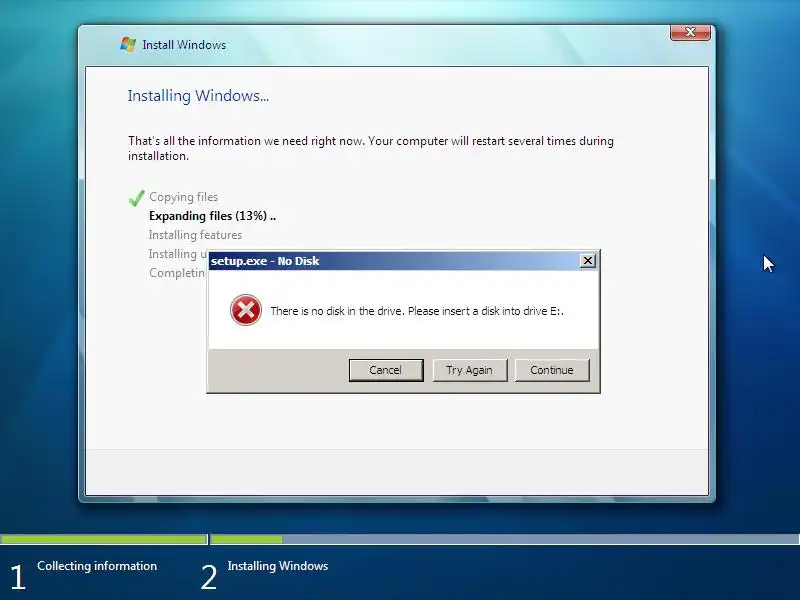Viewport: 800px width, 600px height.
Task: Click the 'Copying files' step text
Action: [x=184, y=197]
